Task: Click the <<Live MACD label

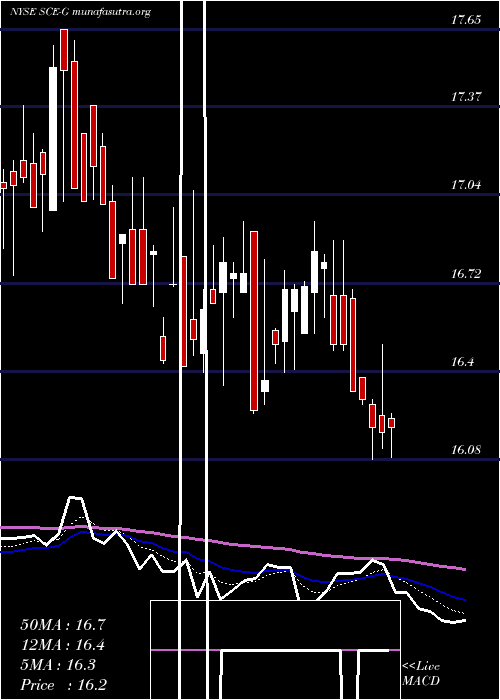Action: (x=421, y=674)
